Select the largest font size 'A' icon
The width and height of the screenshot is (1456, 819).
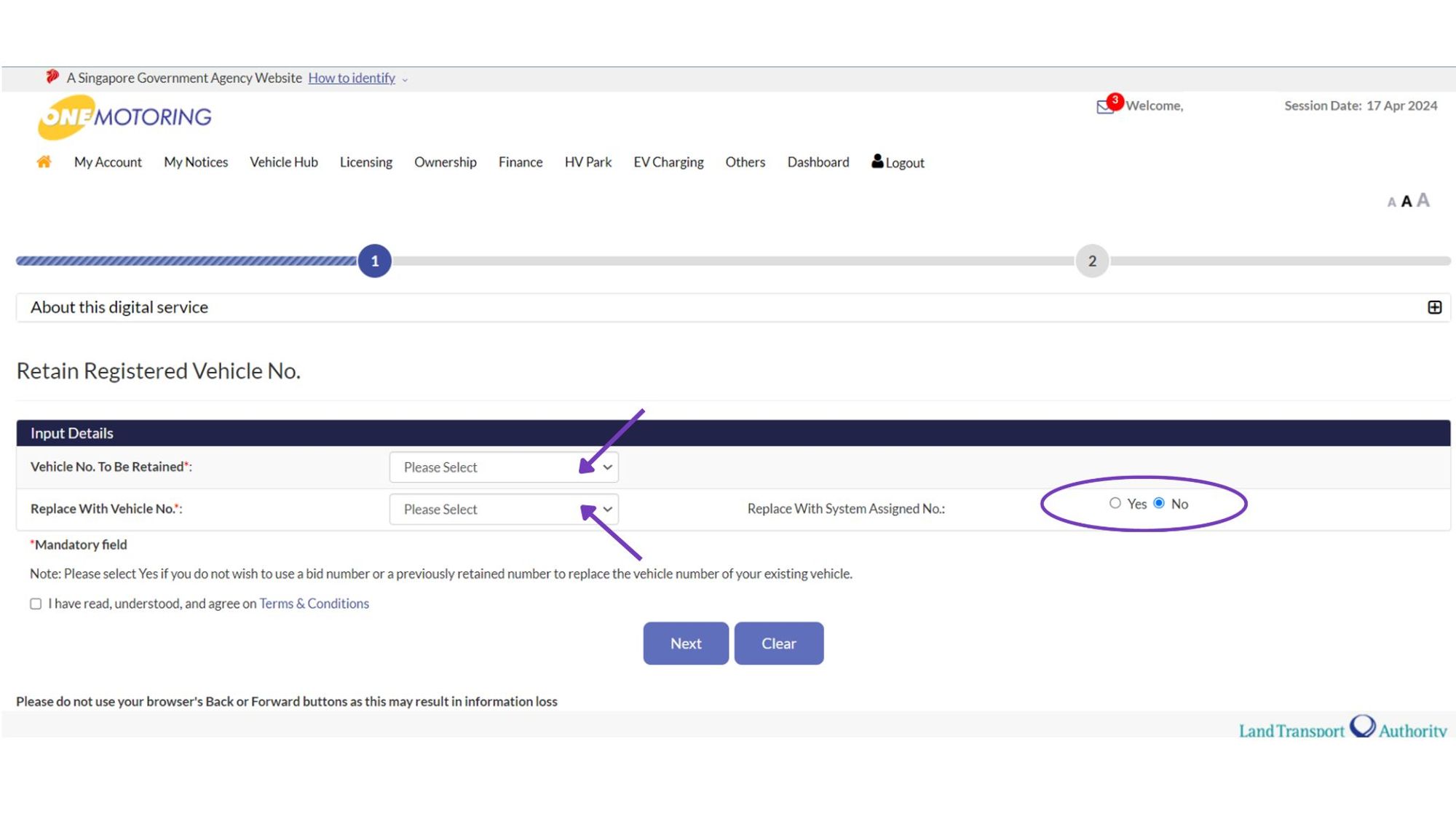(x=1423, y=199)
